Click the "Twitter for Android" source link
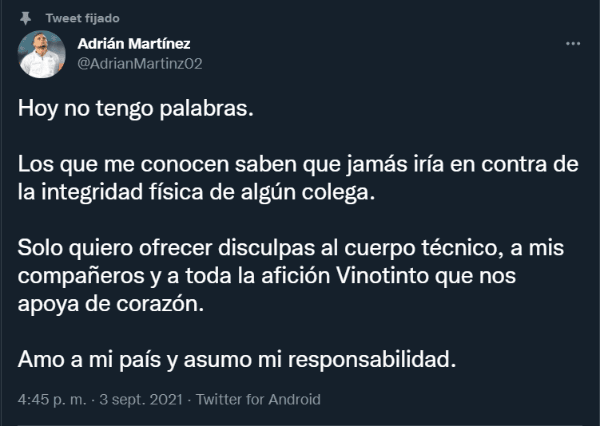 257,399
